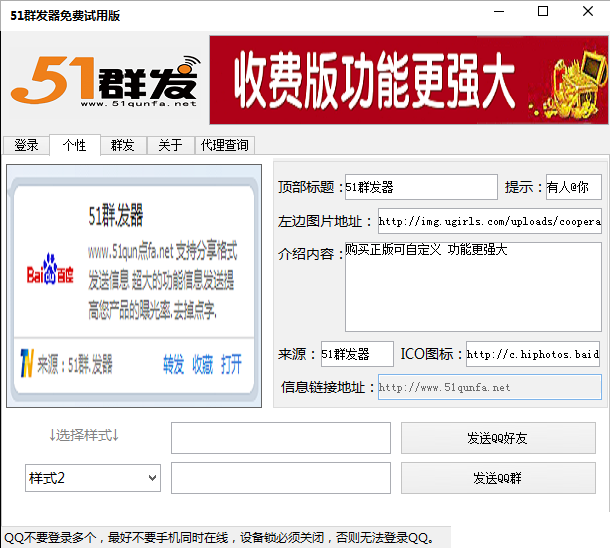Open the 群发 tab
This screenshot has height=548, width=610.
pos(123,145)
